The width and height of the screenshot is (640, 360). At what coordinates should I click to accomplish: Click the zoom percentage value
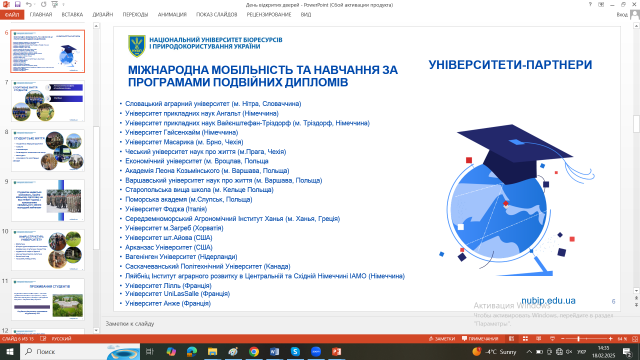point(622,339)
